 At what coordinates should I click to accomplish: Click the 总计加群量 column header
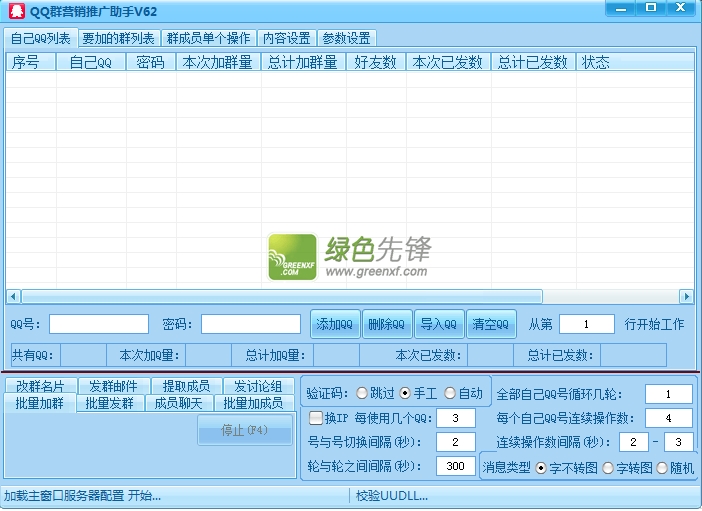[303, 62]
